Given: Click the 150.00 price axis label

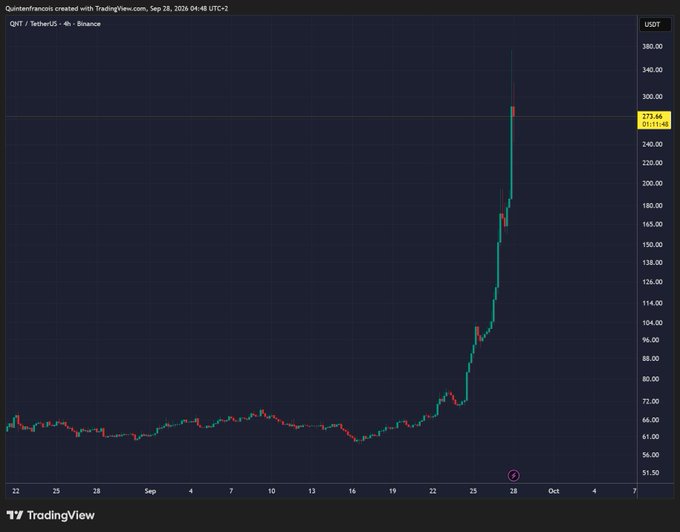Looking at the screenshot, I should point(652,245).
